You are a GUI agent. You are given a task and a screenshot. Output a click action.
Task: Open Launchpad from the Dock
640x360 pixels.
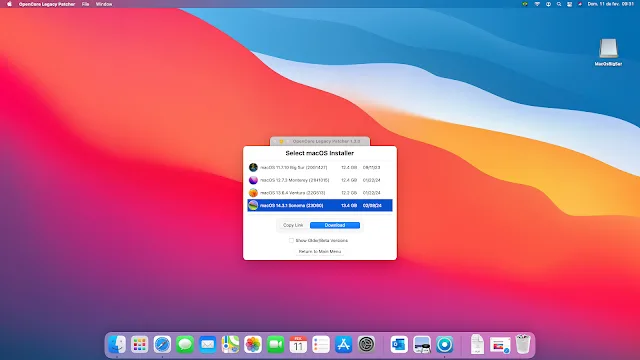(x=140, y=344)
